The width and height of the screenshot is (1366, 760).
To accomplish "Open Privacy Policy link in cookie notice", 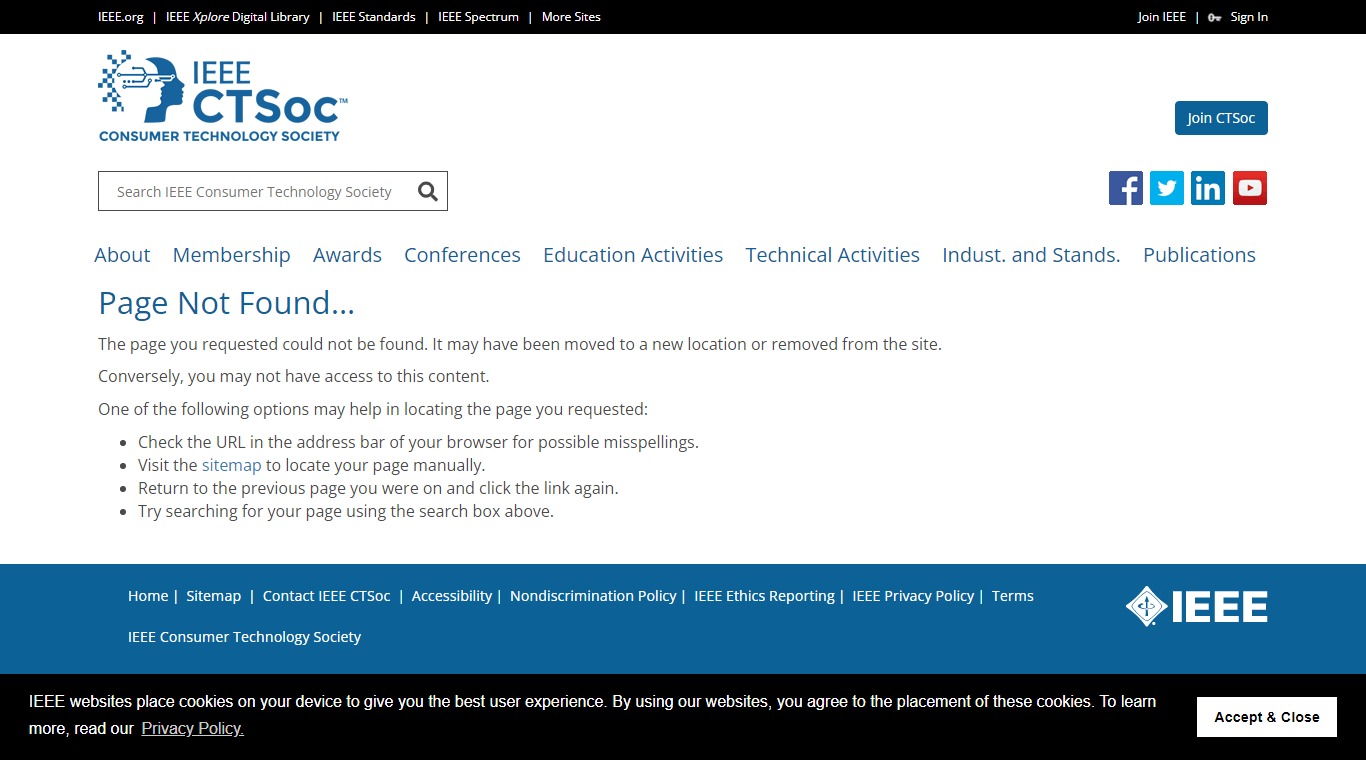I will 192,728.
